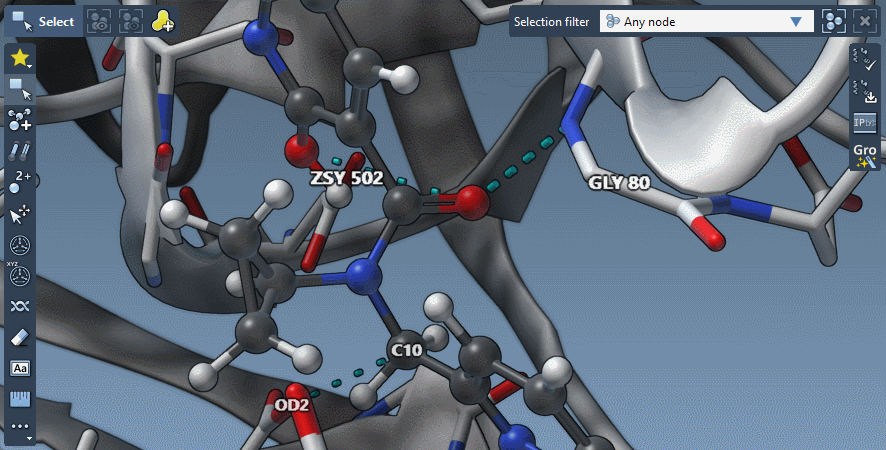This screenshot has width=886, height=450.
Task: Select the ruler measurement tool
Action: pyautogui.click(x=20, y=399)
